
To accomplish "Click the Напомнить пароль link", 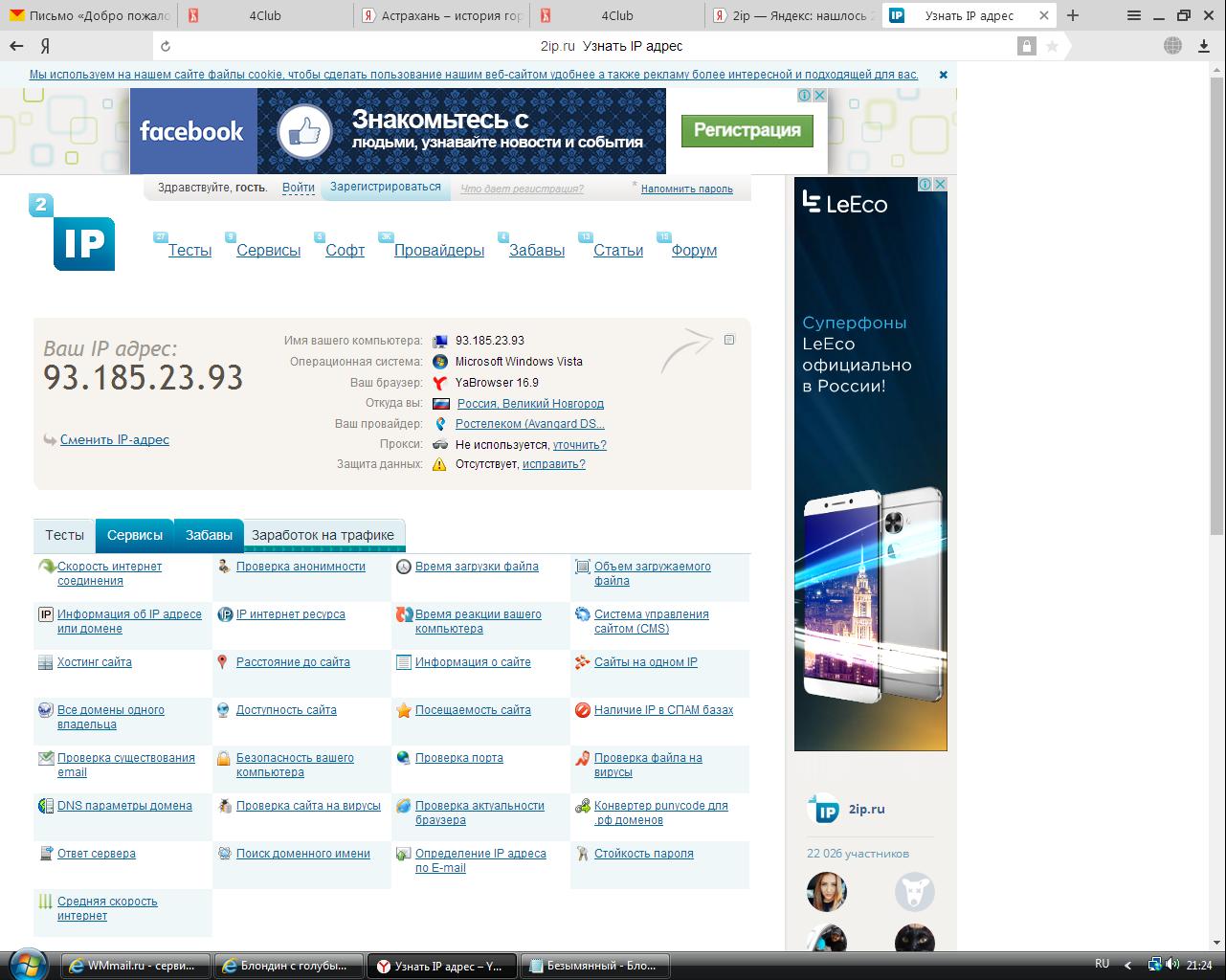I will point(687,189).
